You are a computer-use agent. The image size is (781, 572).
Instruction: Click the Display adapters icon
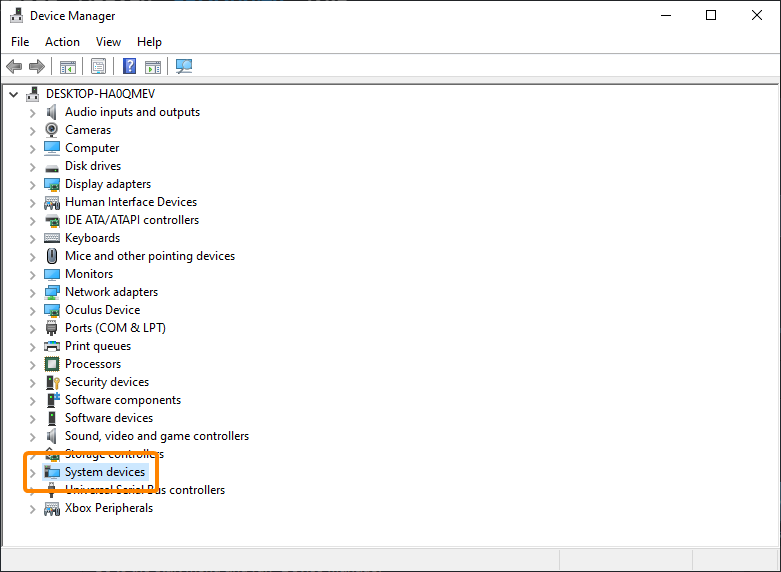pos(52,184)
